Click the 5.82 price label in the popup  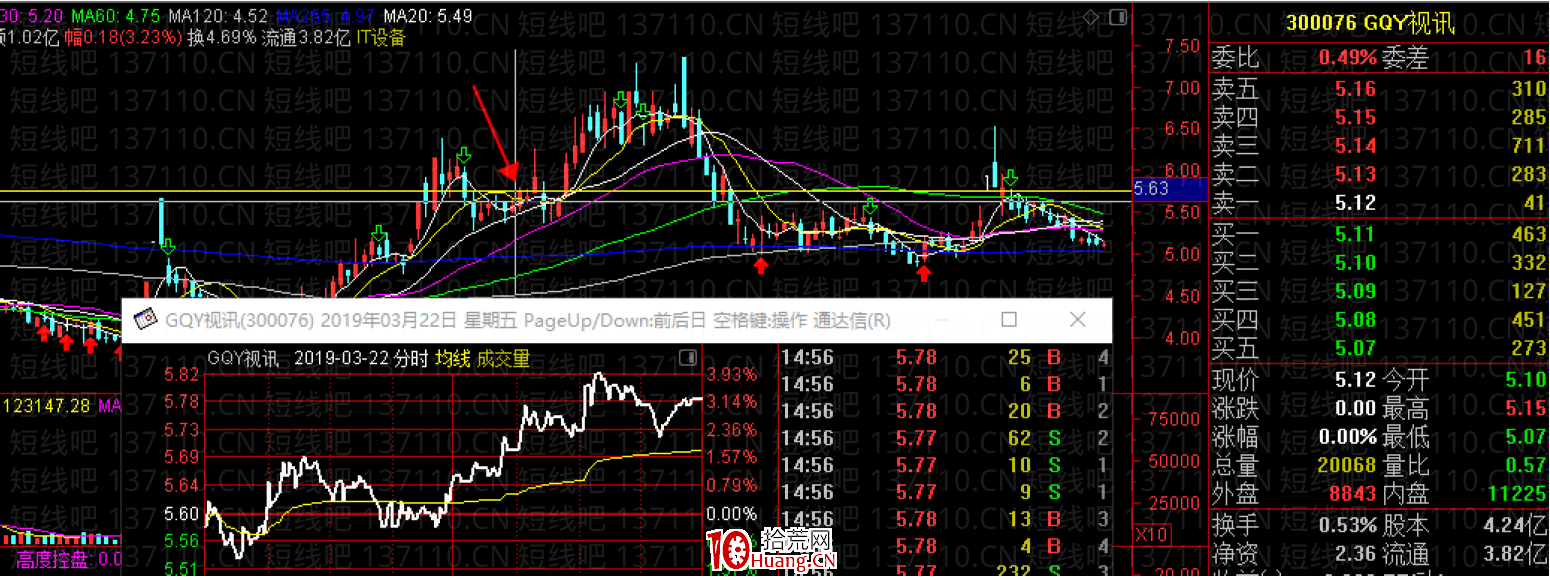point(181,375)
